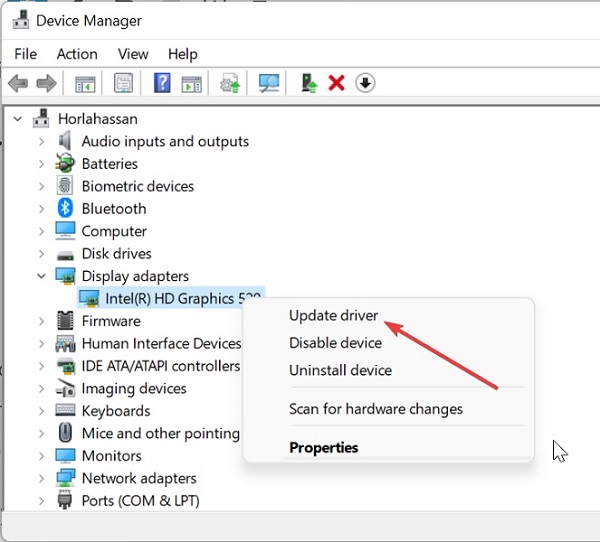Click the Forward arrow toolbar icon
Screen dimensions: 600x542
point(46,83)
